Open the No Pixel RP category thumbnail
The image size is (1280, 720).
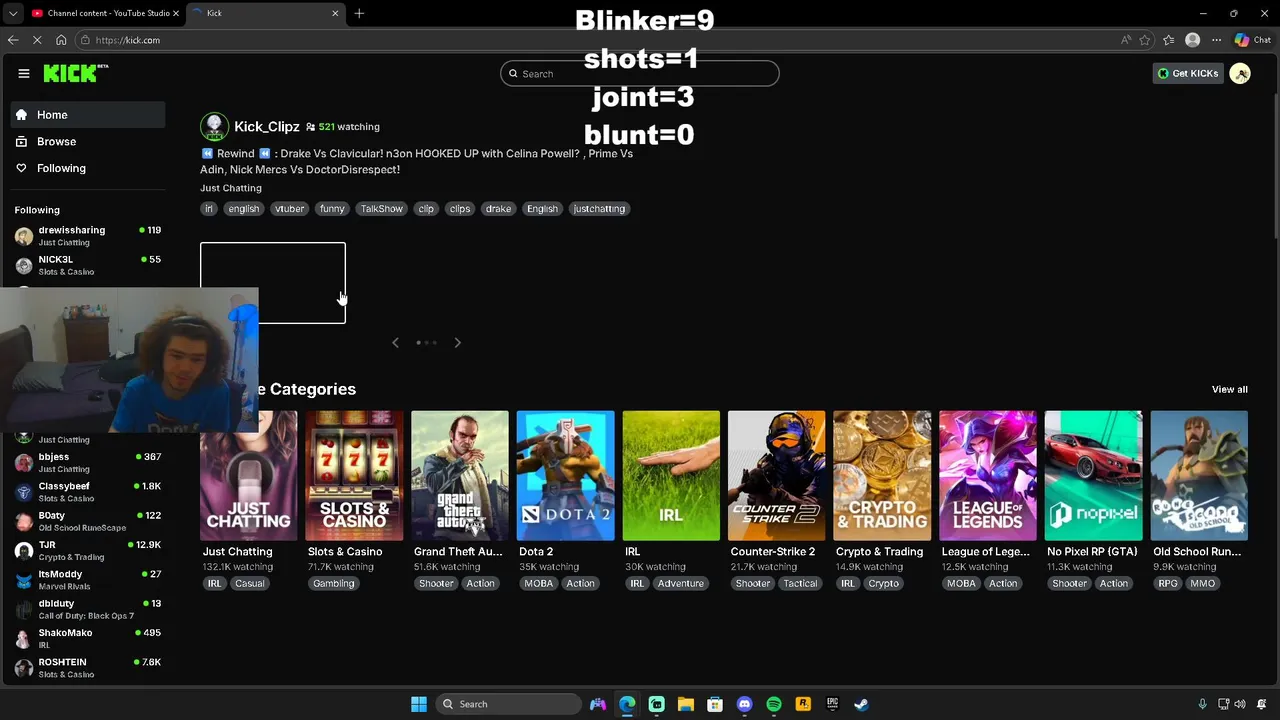point(1093,476)
